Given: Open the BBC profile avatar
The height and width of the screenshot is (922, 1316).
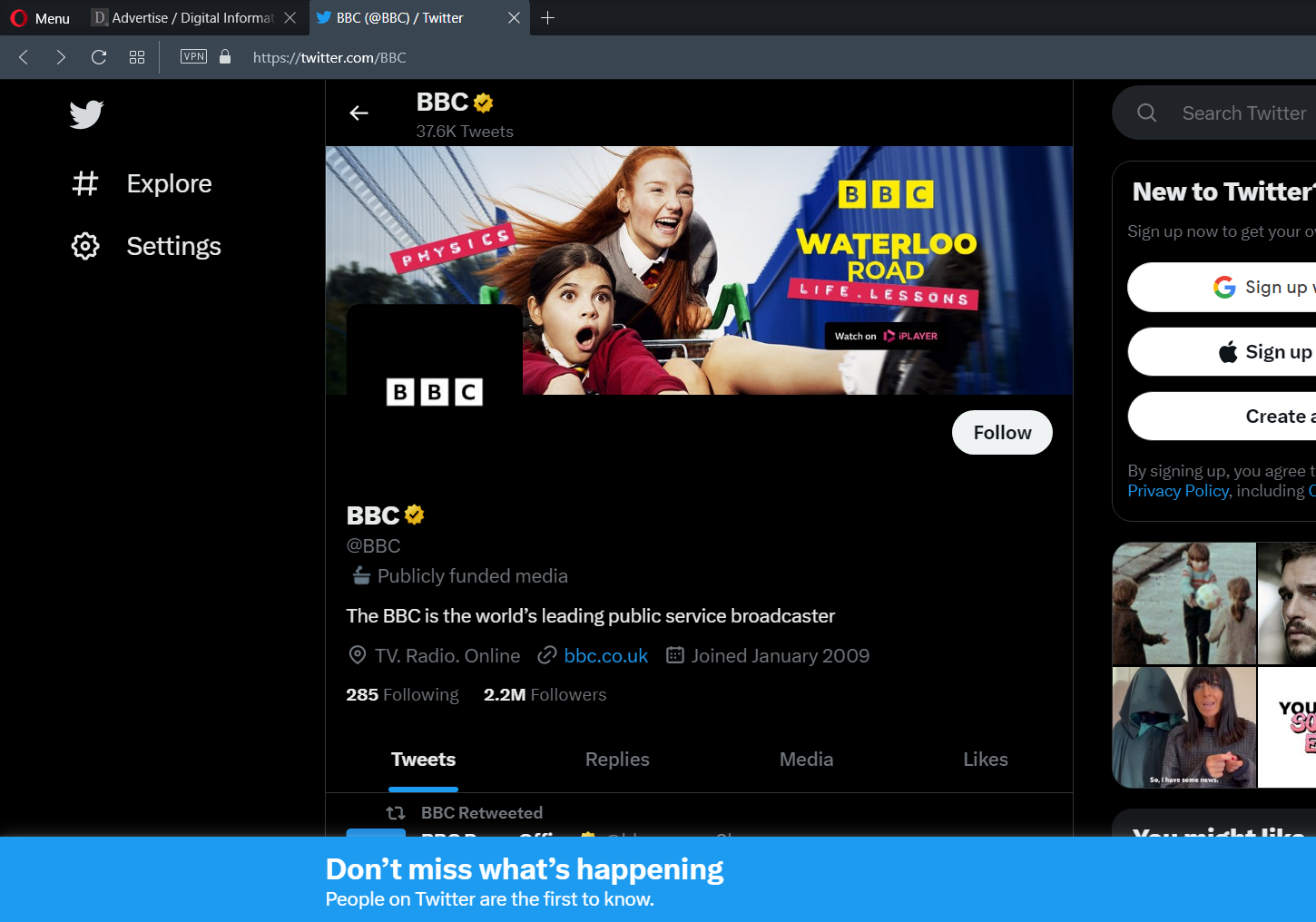Looking at the screenshot, I should (x=434, y=391).
